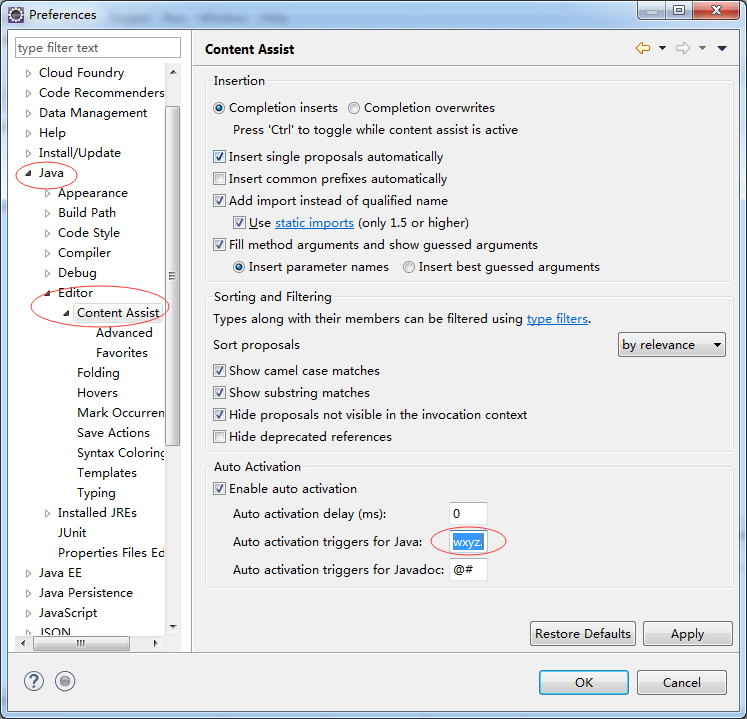Image resolution: width=747 pixels, height=719 pixels.
Task: Select Advanced under Content Assist
Action: 124,333
